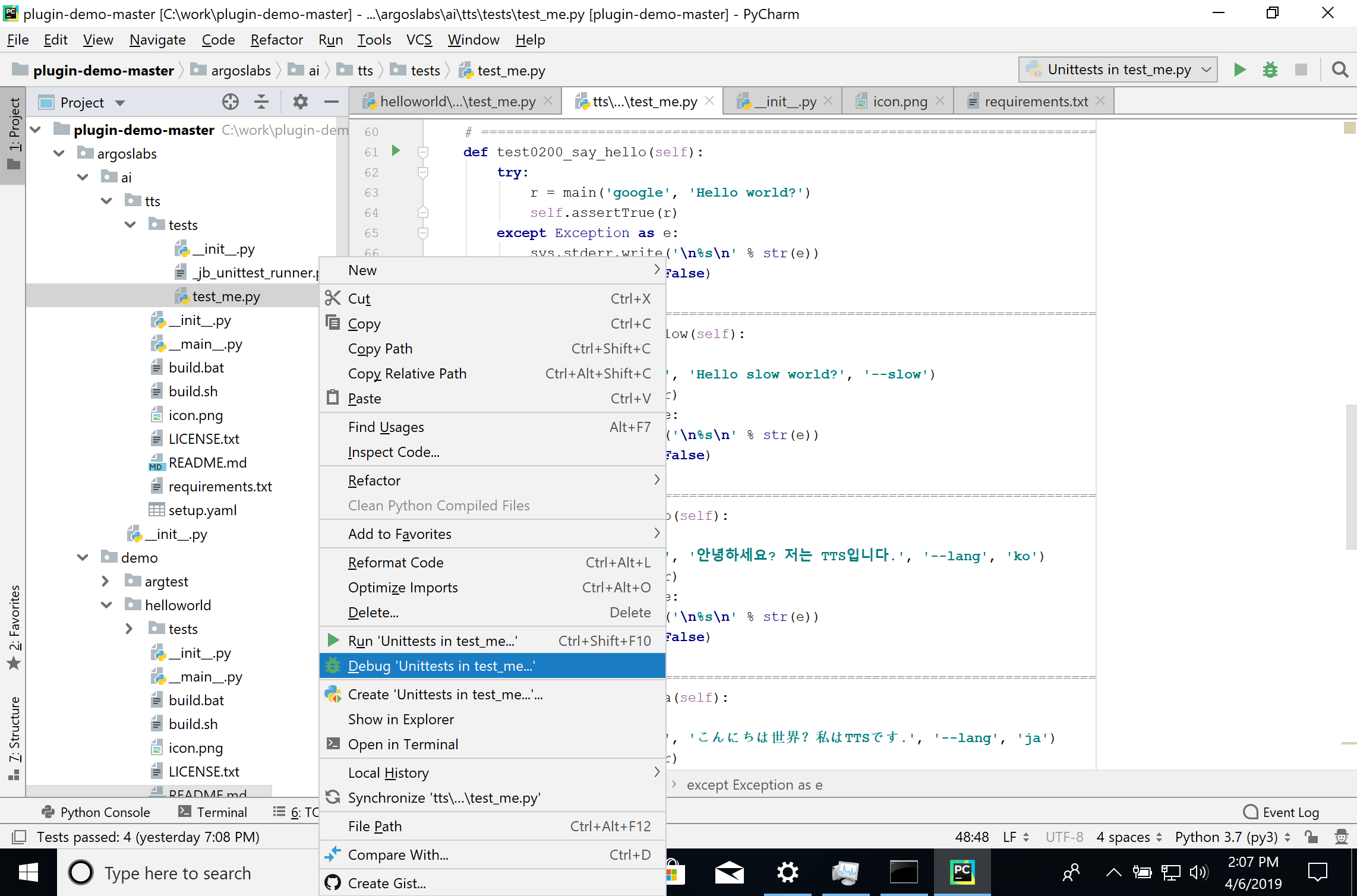Open the Python Console tool window
Viewport: 1357px width, 896px height.
click(95, 812)
